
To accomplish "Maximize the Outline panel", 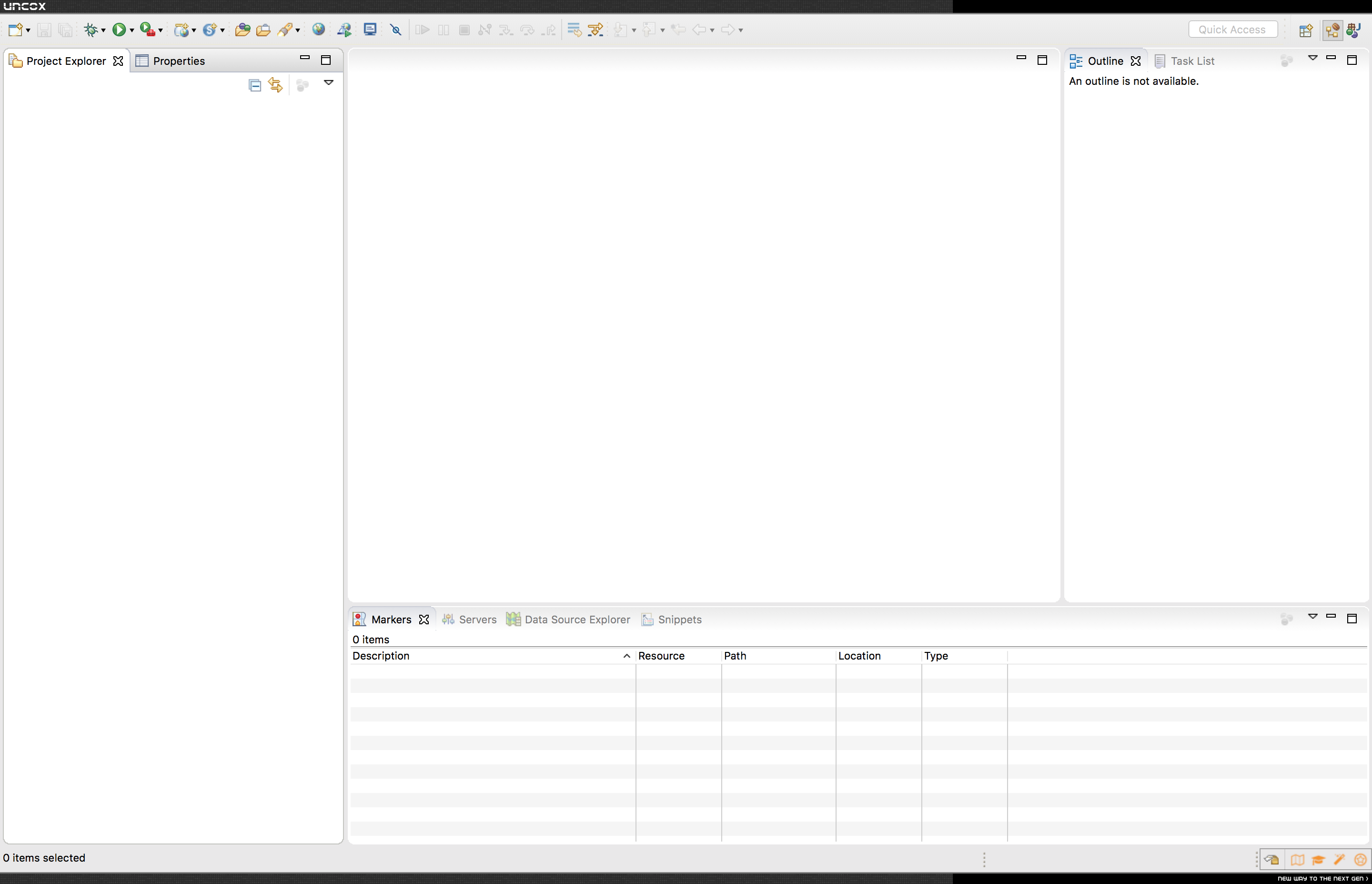I will coord(1352,60).
